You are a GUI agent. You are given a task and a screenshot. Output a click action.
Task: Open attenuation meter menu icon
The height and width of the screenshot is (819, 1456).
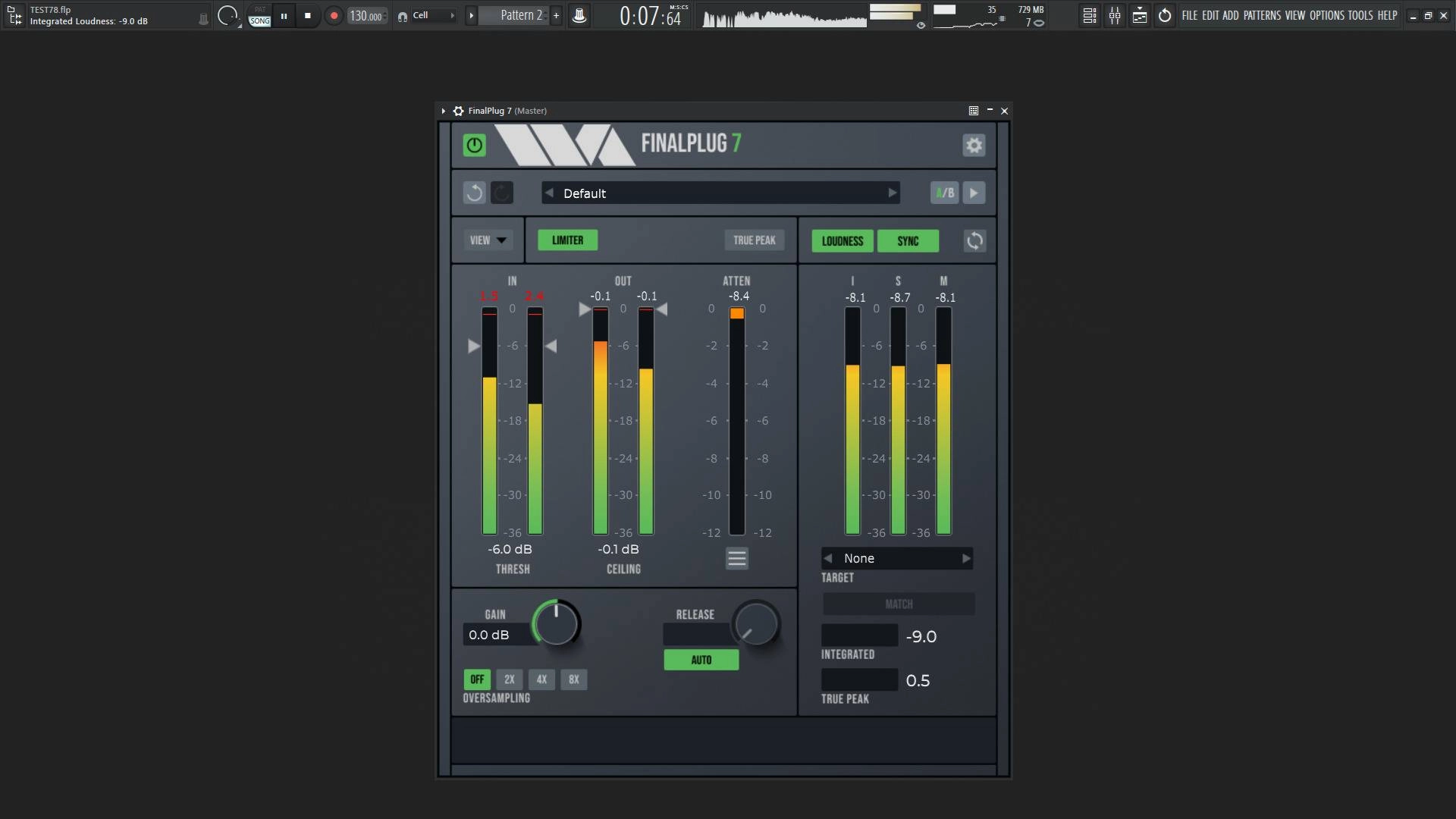[x=736, y=559]
